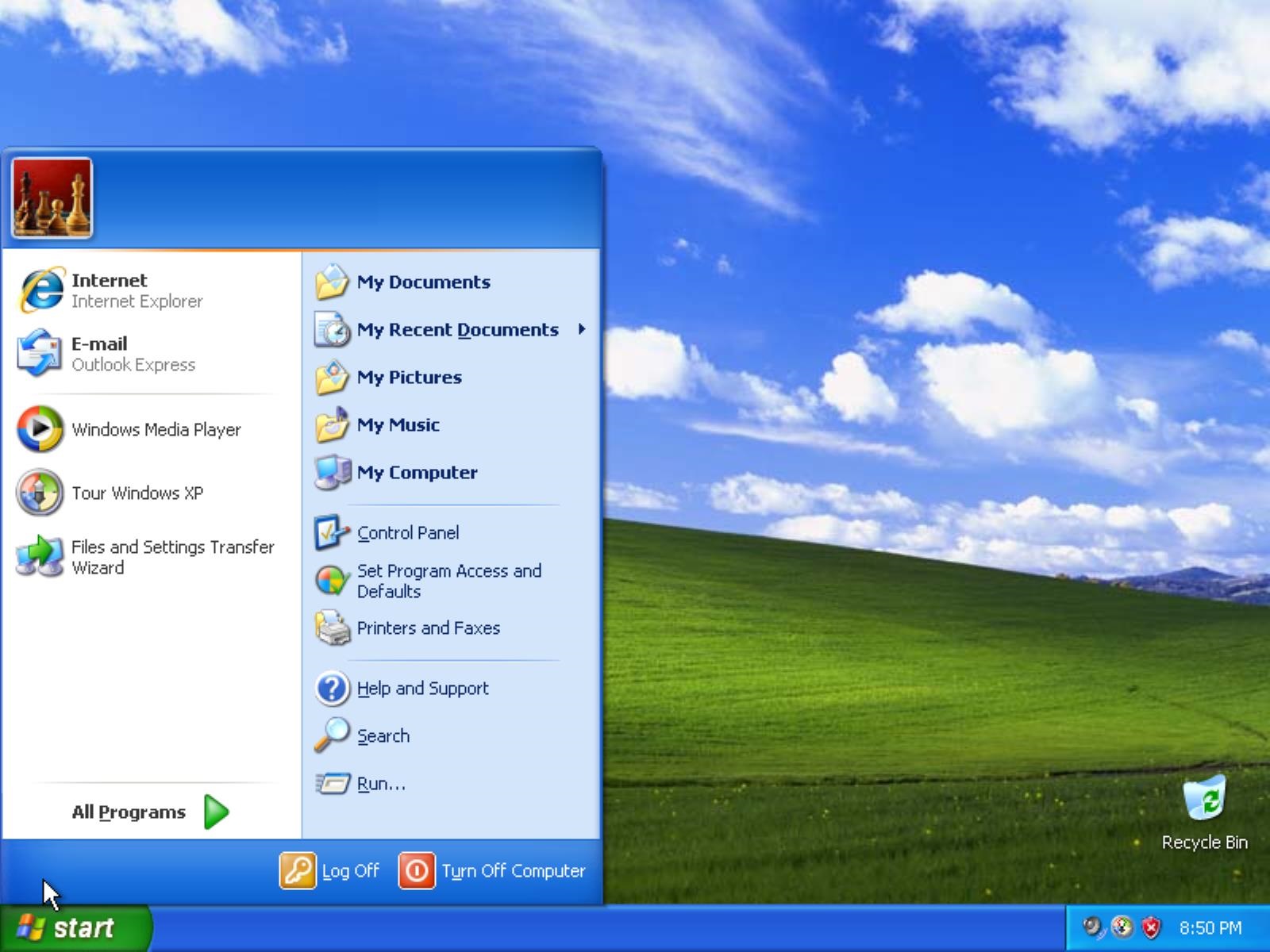Open Windows Media Player
This screenshot has width=1270, height=952.
click(x=156, y=429)
